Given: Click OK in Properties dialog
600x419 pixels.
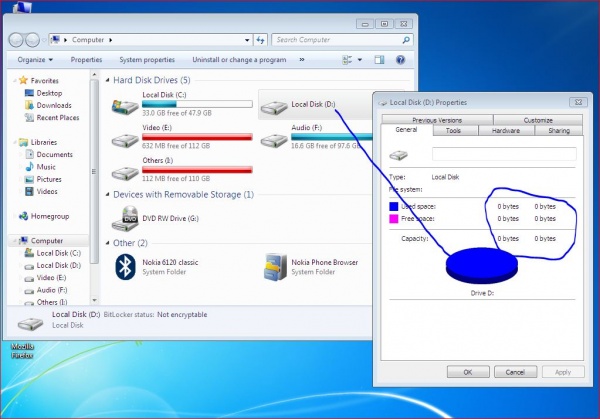Looking at the screenshot, I should pos(468,372).
